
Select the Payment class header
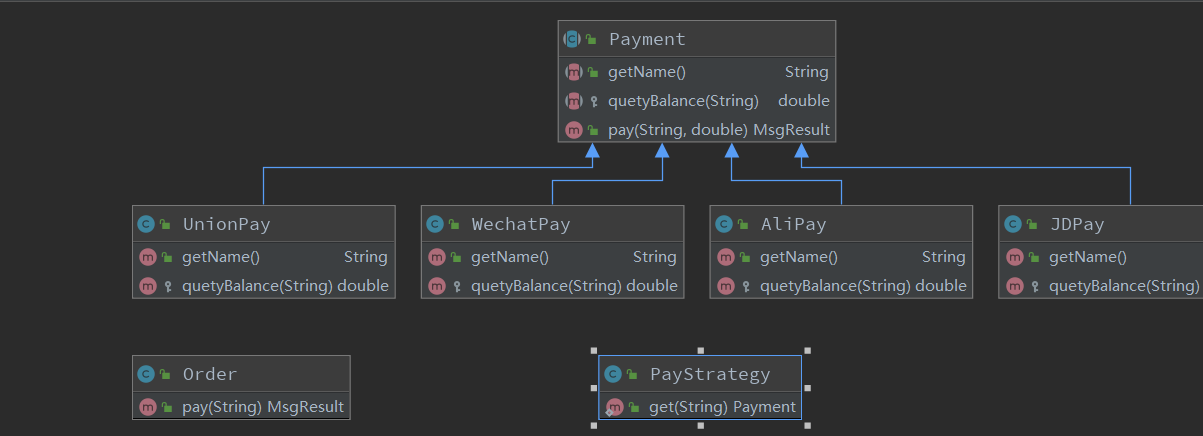[696, 39]
